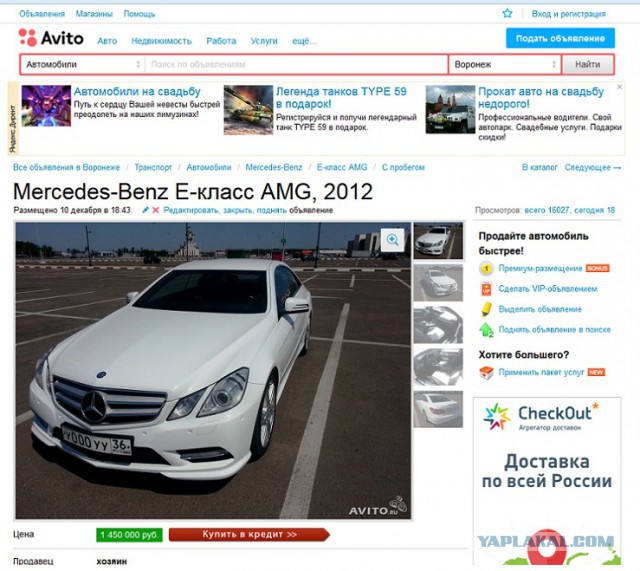
Task: Click Премиум-размещение link
Action: (540, 268)
